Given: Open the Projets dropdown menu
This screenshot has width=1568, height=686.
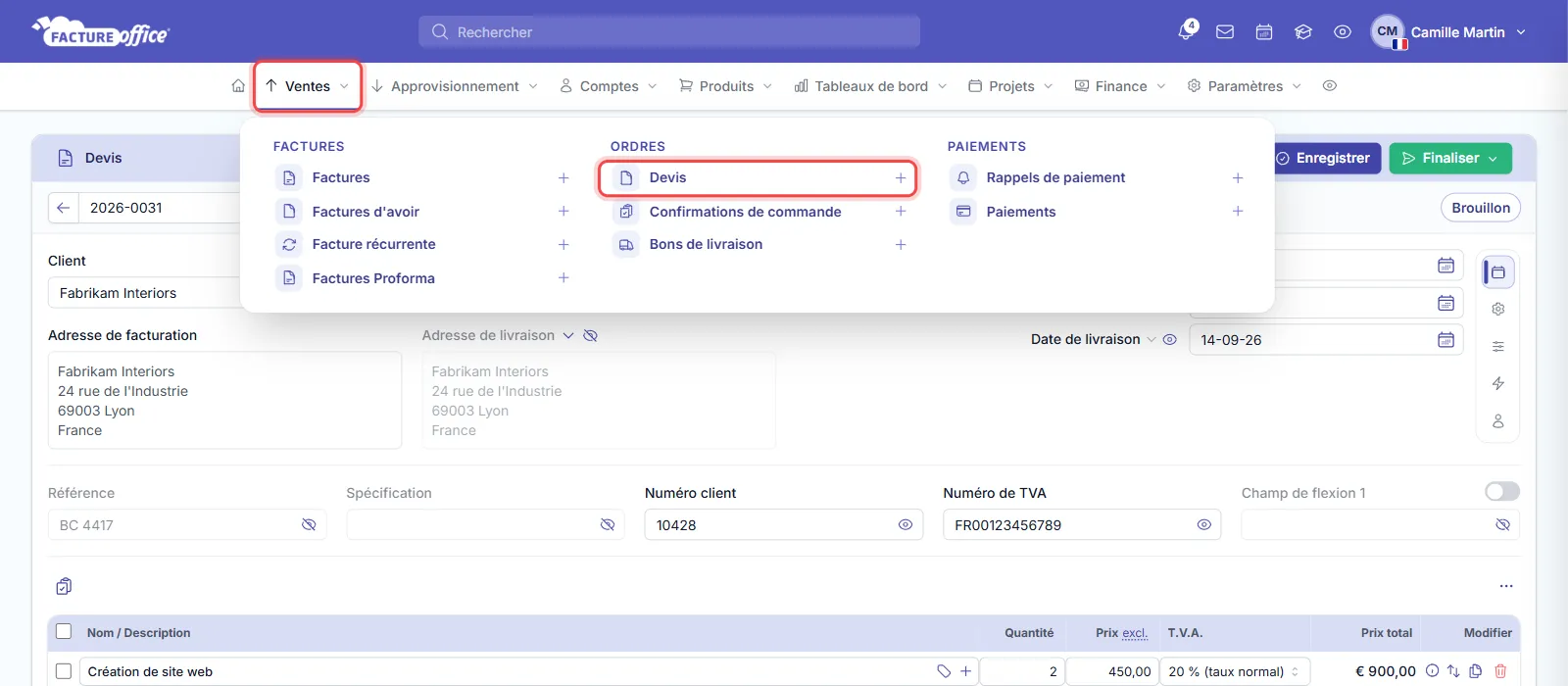Looking at the screenshot, I should pos(1011,86).
